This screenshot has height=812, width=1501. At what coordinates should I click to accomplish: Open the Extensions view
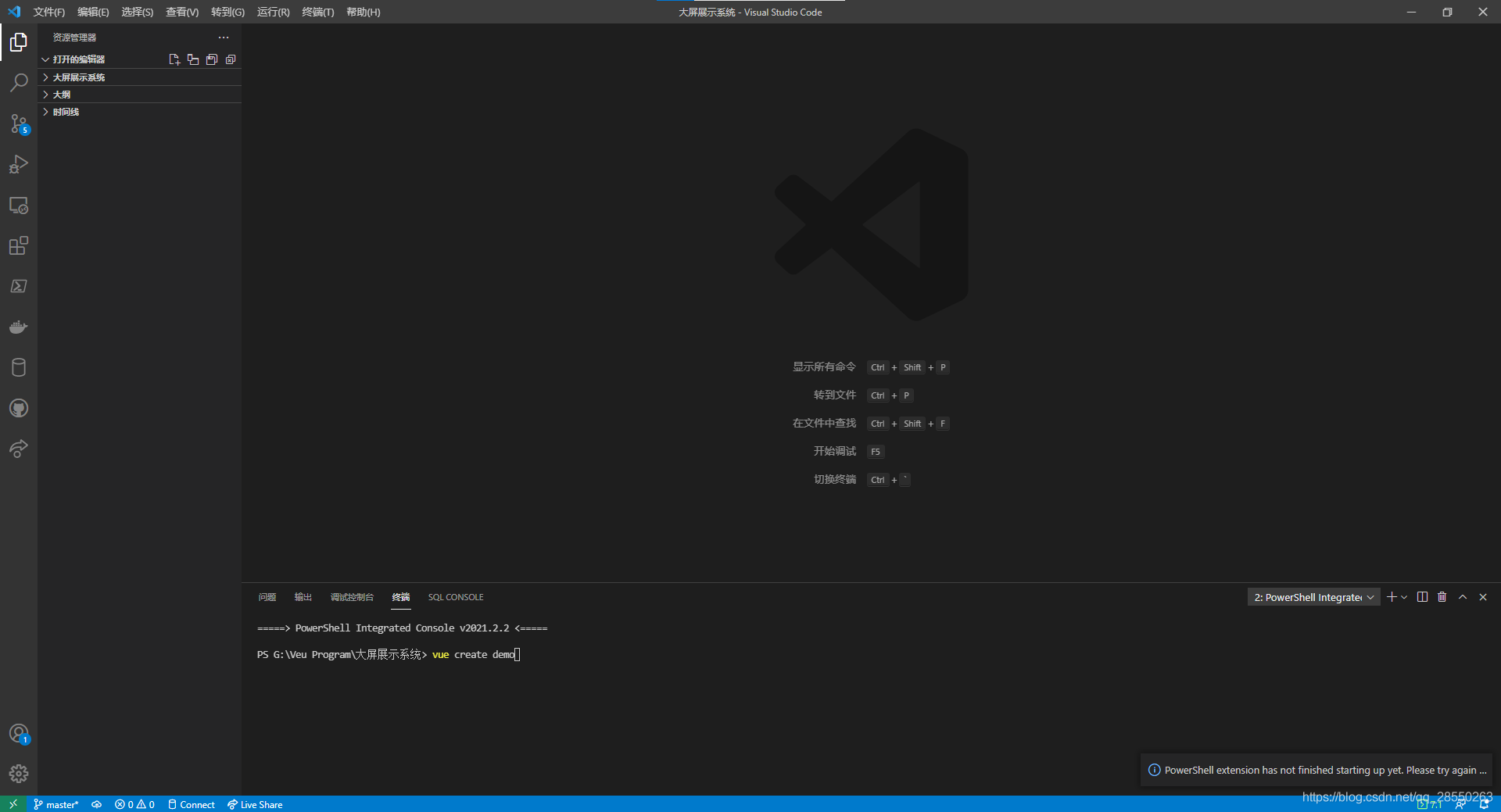pos(19,245)
